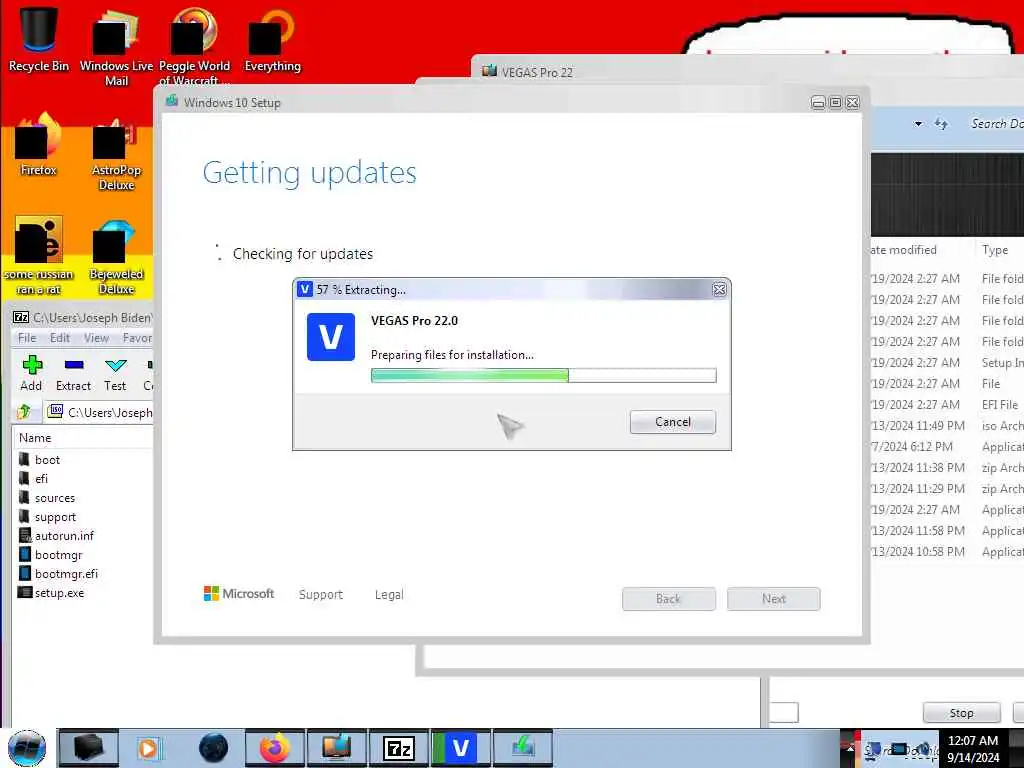Switch to Windows 10 Setup taskbar icon
This screenshot has height=768, width=1024.
point(523,748)
